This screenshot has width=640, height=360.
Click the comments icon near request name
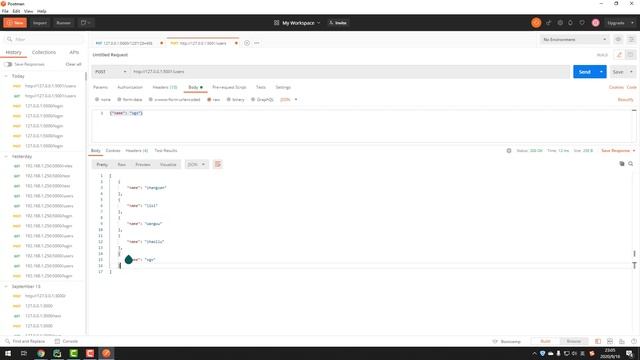point(631,55)
